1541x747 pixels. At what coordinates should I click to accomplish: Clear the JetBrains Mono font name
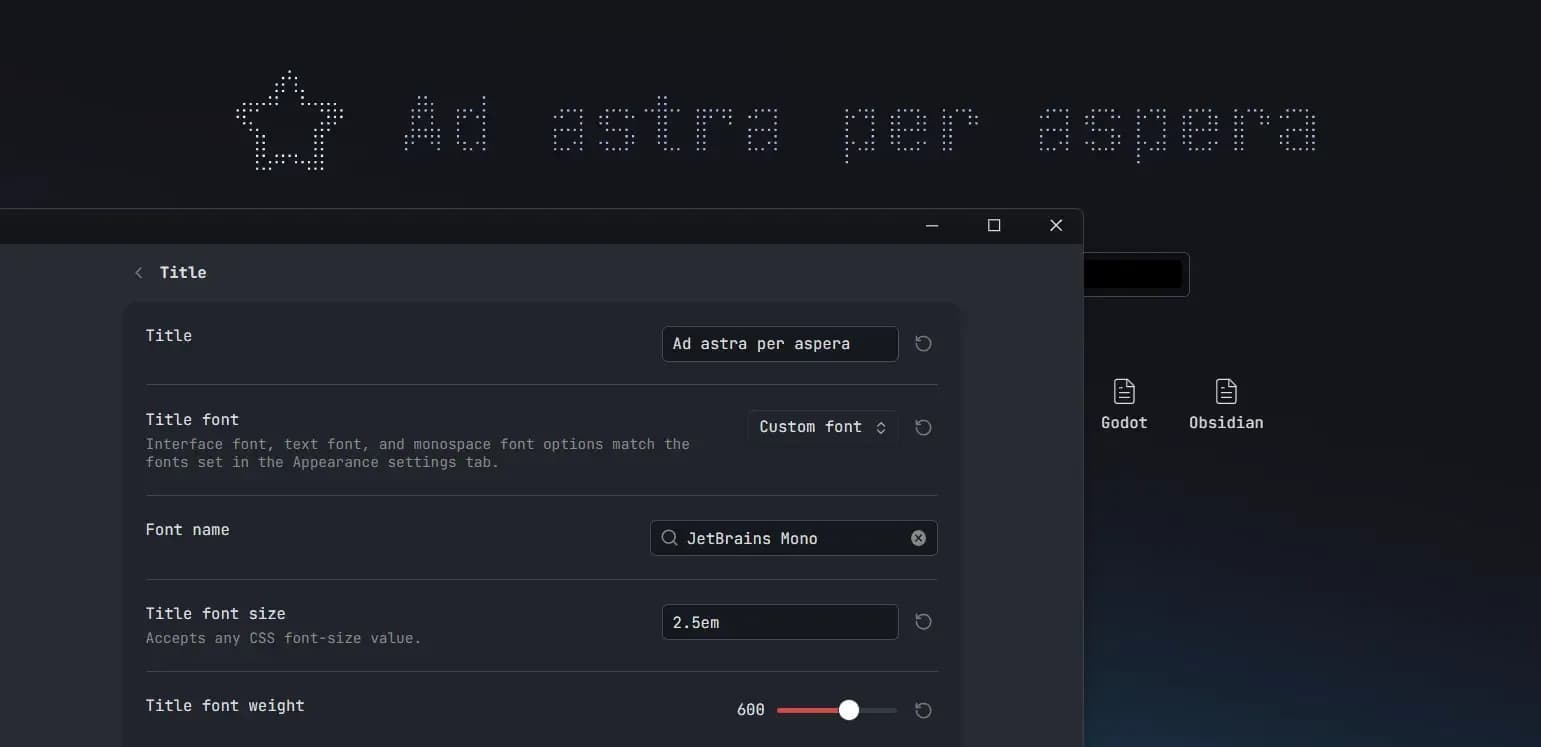coord(918,538)
